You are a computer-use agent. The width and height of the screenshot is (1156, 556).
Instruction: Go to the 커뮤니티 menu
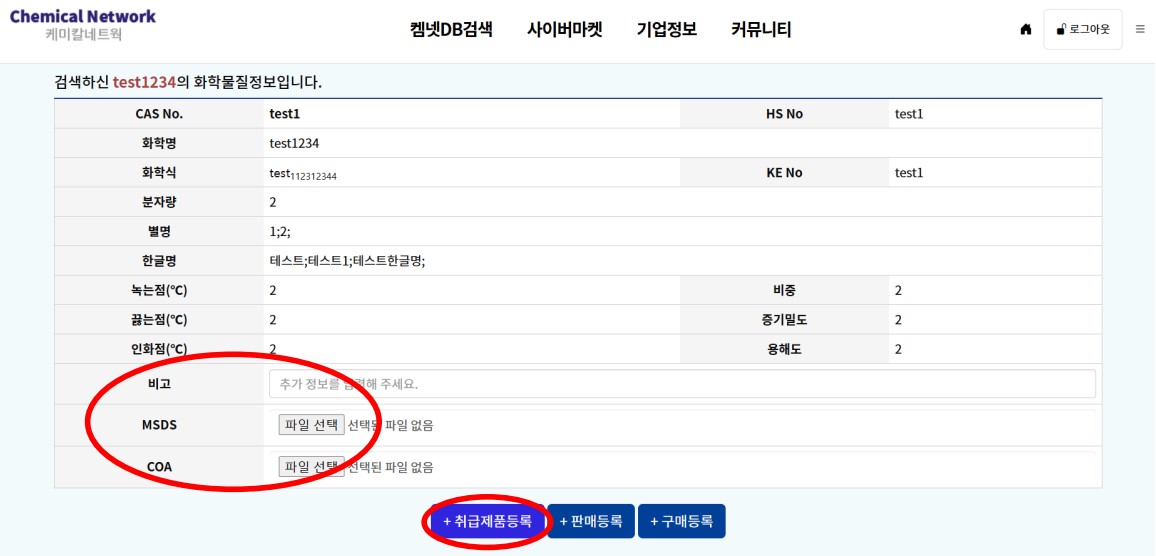tap(760, 30)
